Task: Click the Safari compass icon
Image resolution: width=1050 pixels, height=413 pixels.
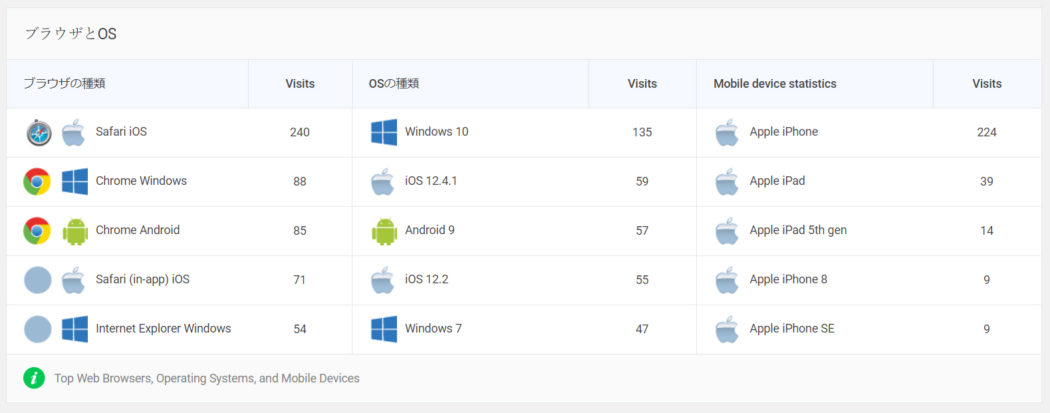Action: [x=38, y=133]
